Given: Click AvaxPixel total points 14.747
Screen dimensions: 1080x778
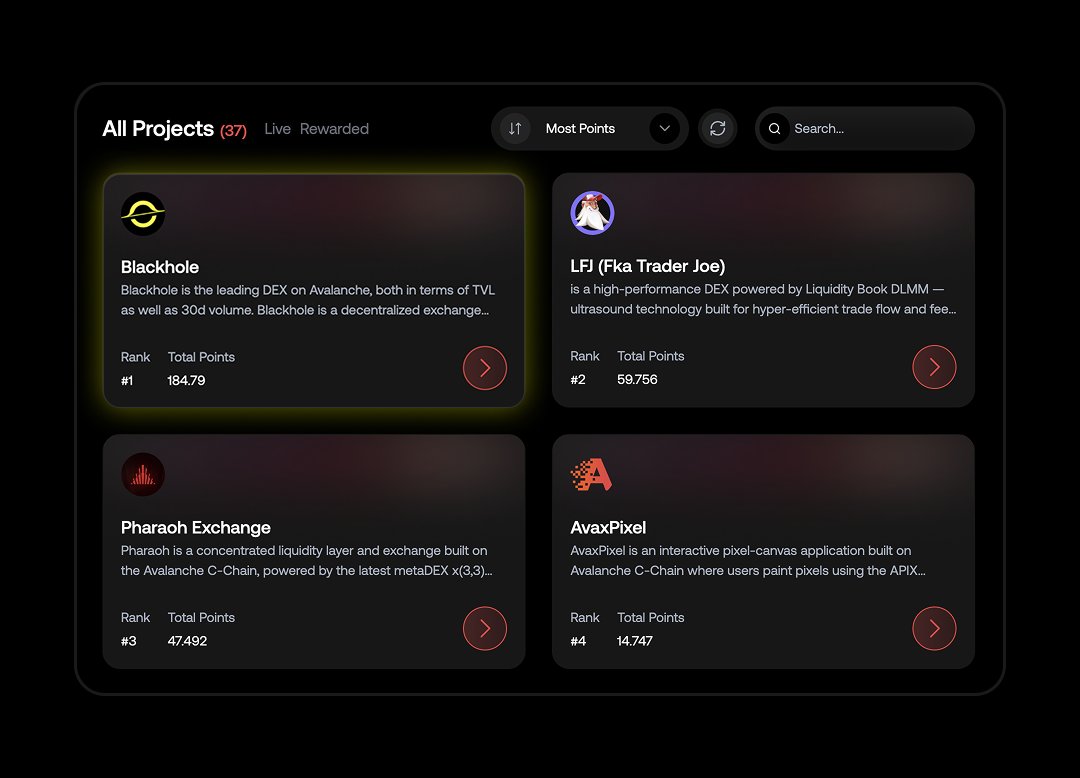Looking at the screenshot, I should pyautogui.click(x=634, y=641).
